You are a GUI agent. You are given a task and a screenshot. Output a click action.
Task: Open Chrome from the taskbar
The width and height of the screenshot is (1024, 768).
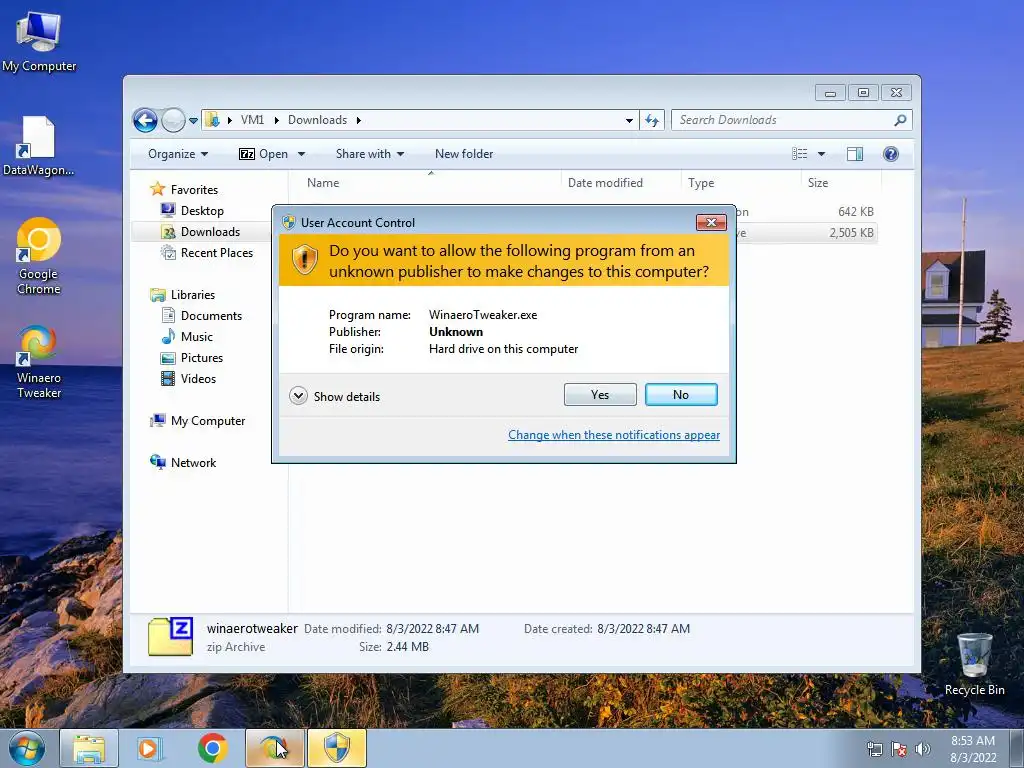coord(212,748)
